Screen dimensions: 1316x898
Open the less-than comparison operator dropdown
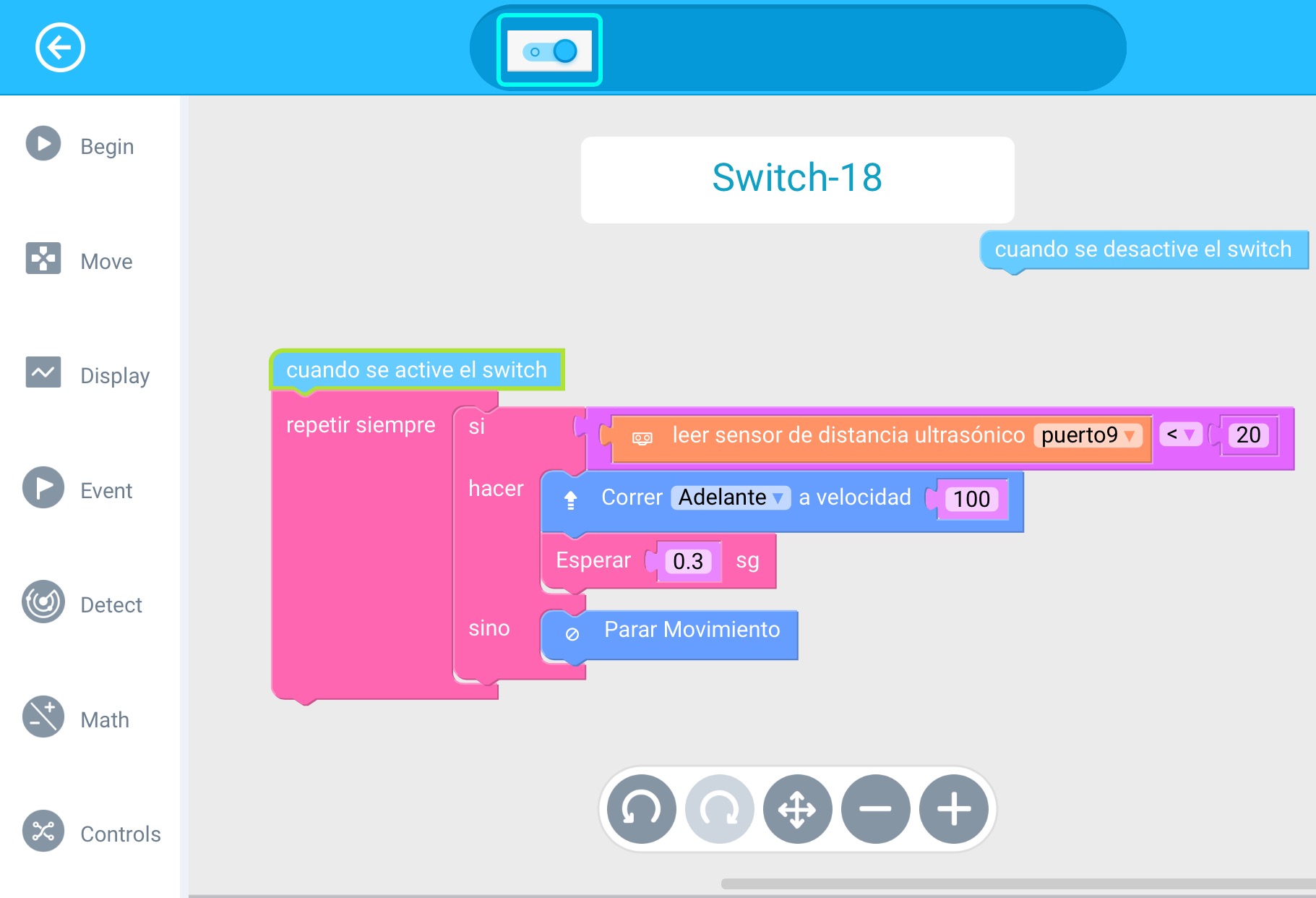click(x=1180, y=435)
